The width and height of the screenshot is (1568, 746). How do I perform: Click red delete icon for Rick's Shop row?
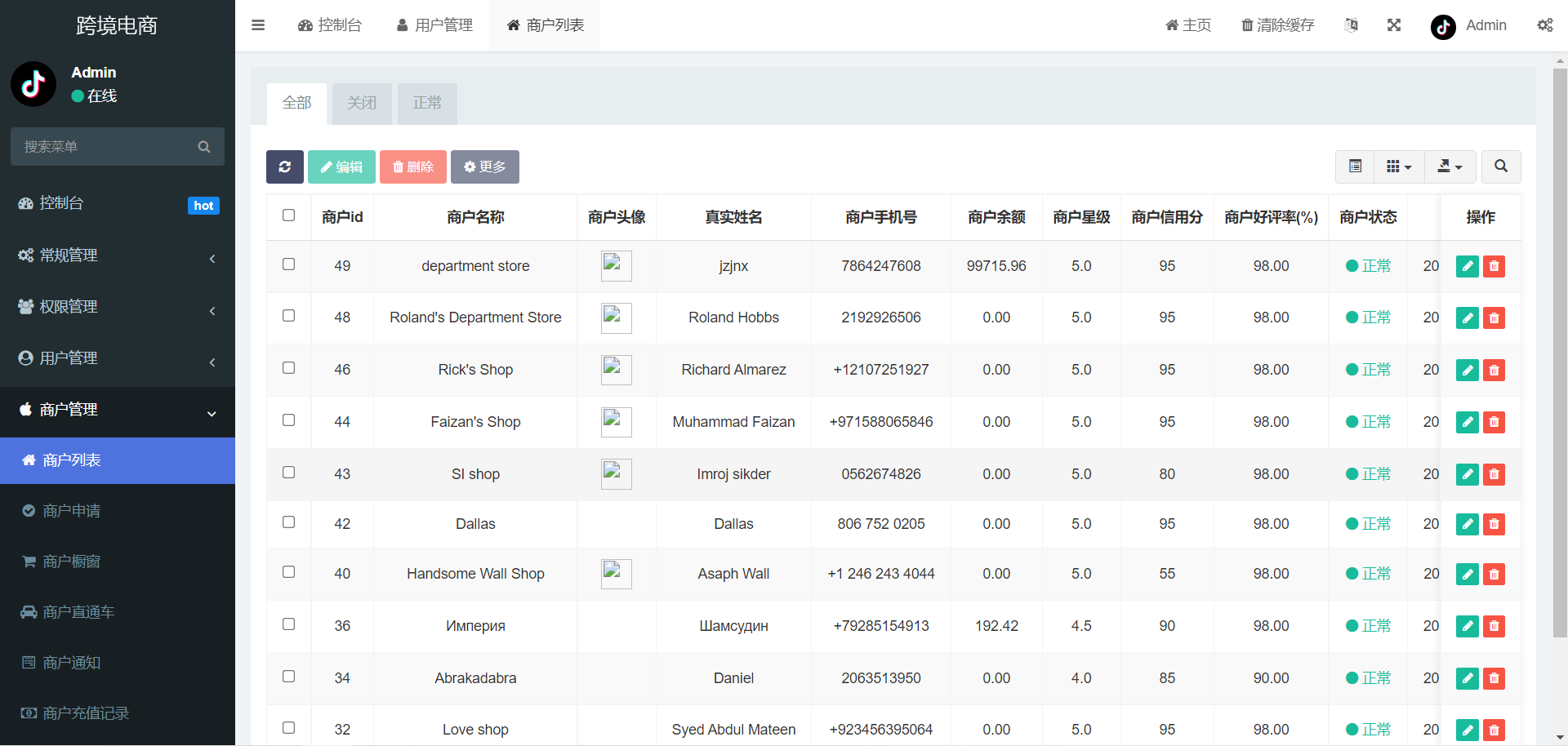[x=1494, y=371]
